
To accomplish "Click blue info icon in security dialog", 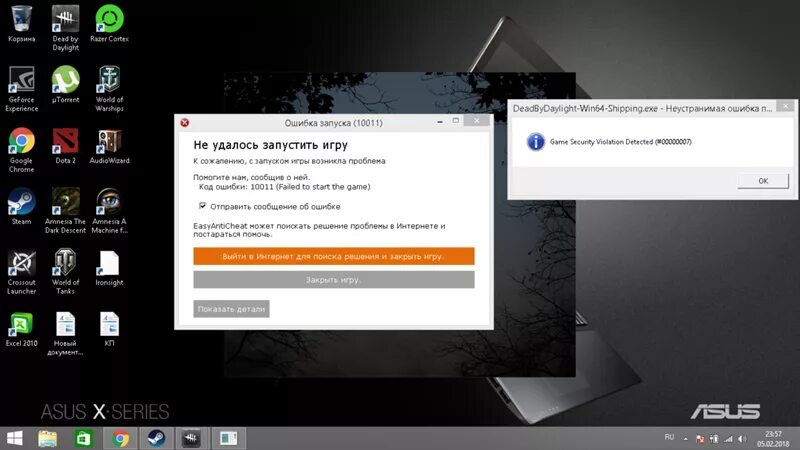I will point(535,142).
